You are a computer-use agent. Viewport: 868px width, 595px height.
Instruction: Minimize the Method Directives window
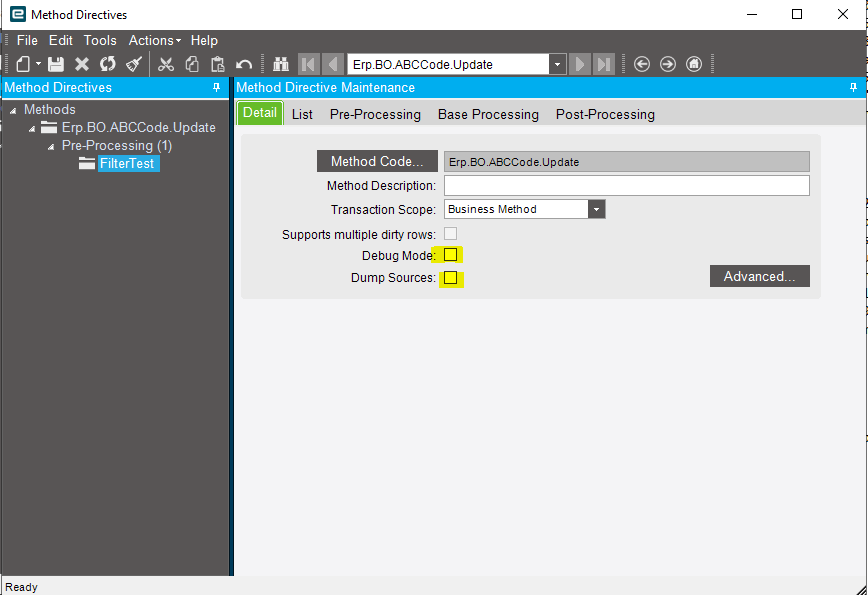752,14
